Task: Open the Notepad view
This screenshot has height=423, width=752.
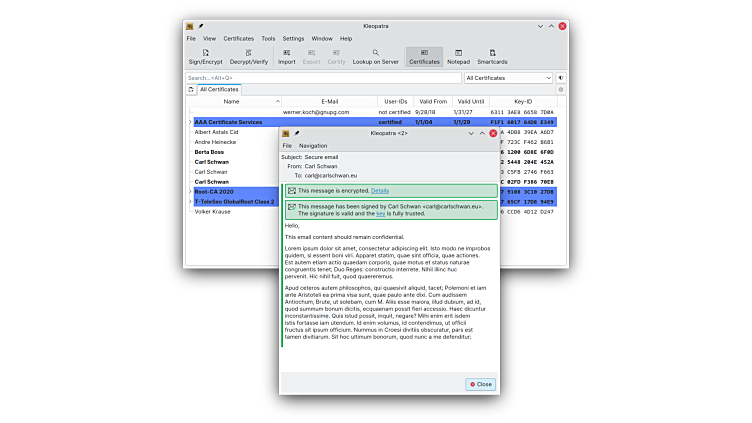Action: coord(458,56)
